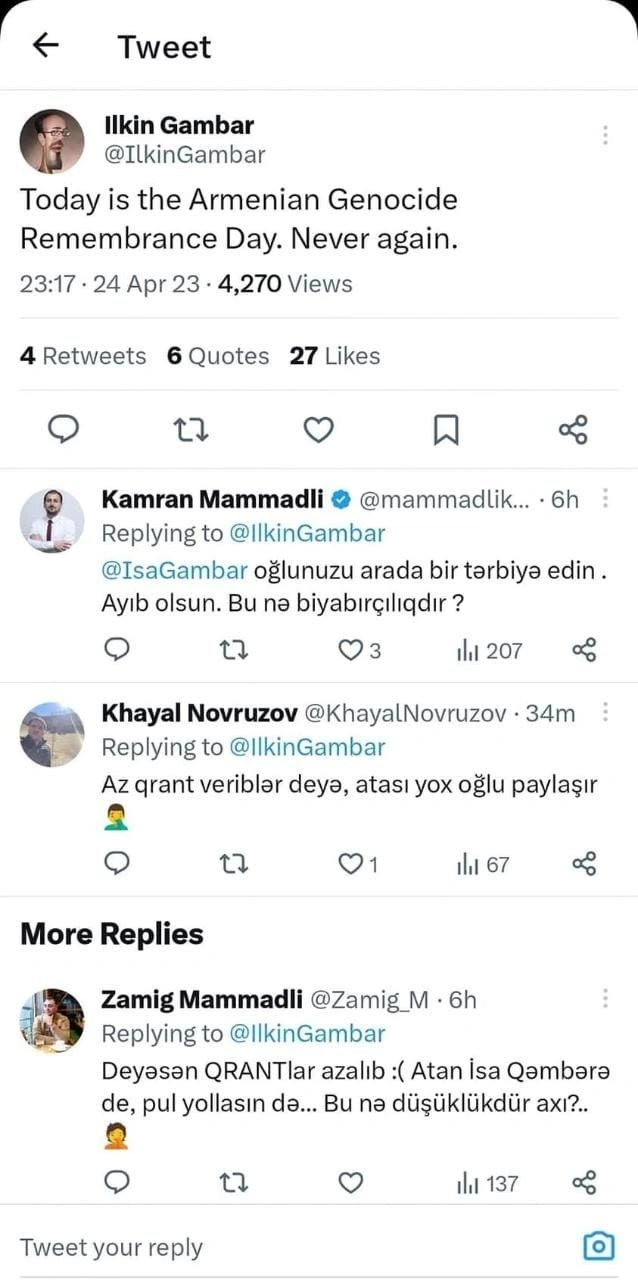Open @IlkinGambar link in Khayal's reply
Viewport: 638px width, 1280px height.
click(x=307, y=747)
